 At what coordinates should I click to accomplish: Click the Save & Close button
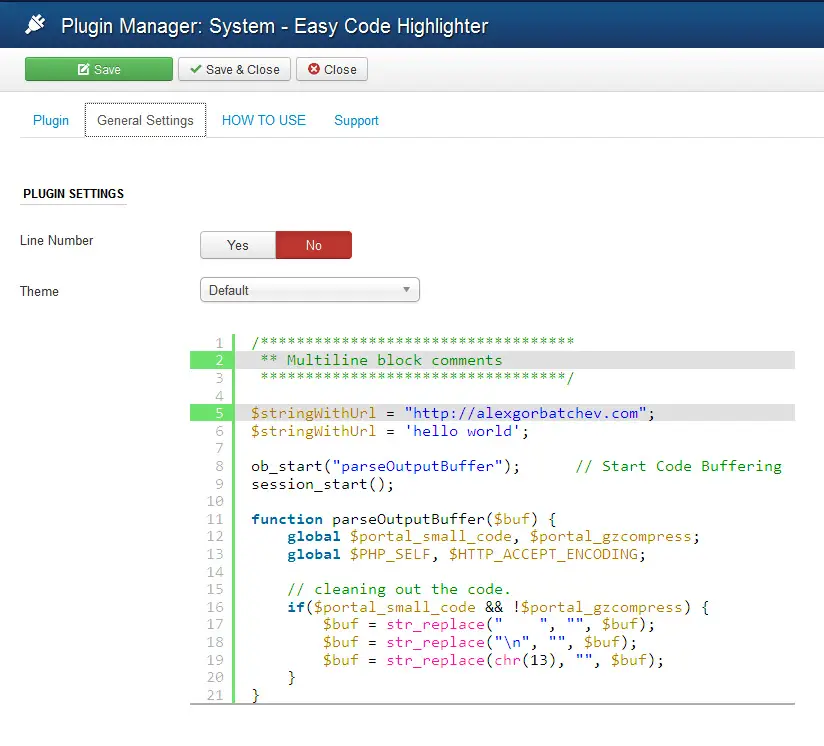coord(234,69)
